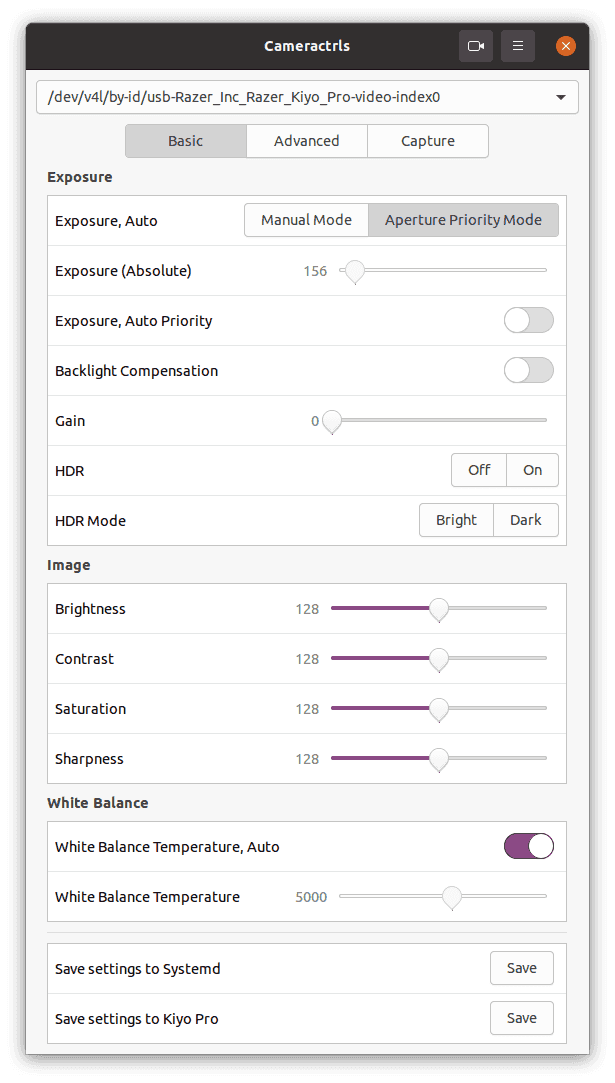Viewport: 615px width, 1083px height.
Task: Select the Basic tab
Action: pyautogui.click(x=186, y=141)
